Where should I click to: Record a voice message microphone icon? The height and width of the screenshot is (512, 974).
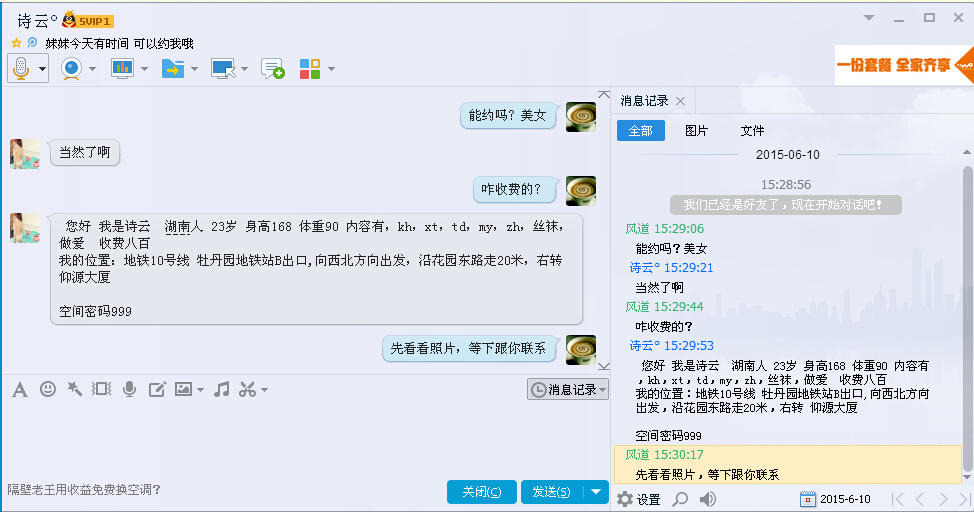click(x=129, y=389)
